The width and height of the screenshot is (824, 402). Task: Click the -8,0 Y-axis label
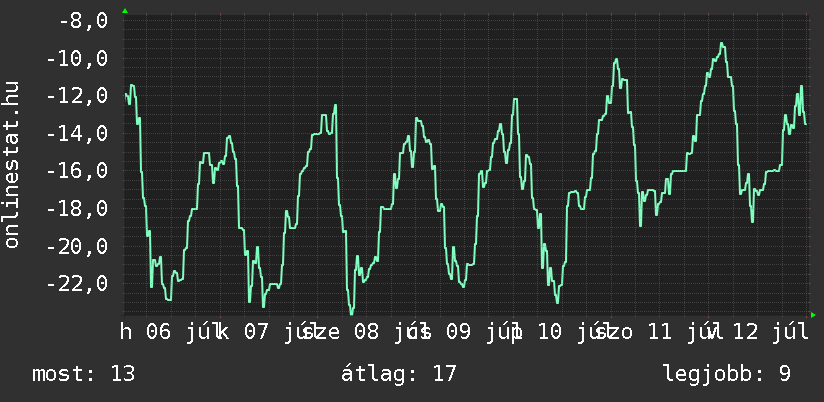click(83, 22)
